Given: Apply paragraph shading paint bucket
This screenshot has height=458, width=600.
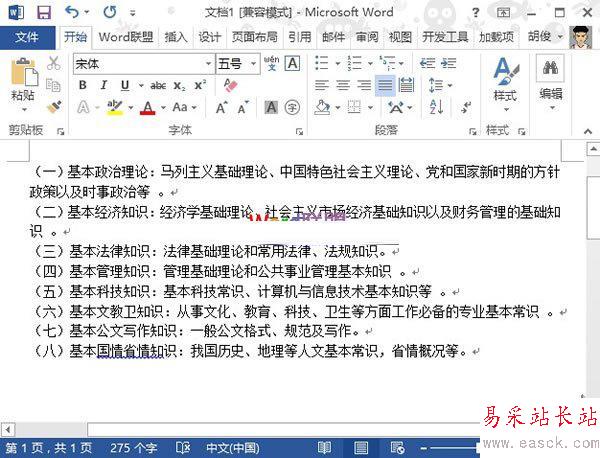Looking at the screenshot, I should pos(323,108).
